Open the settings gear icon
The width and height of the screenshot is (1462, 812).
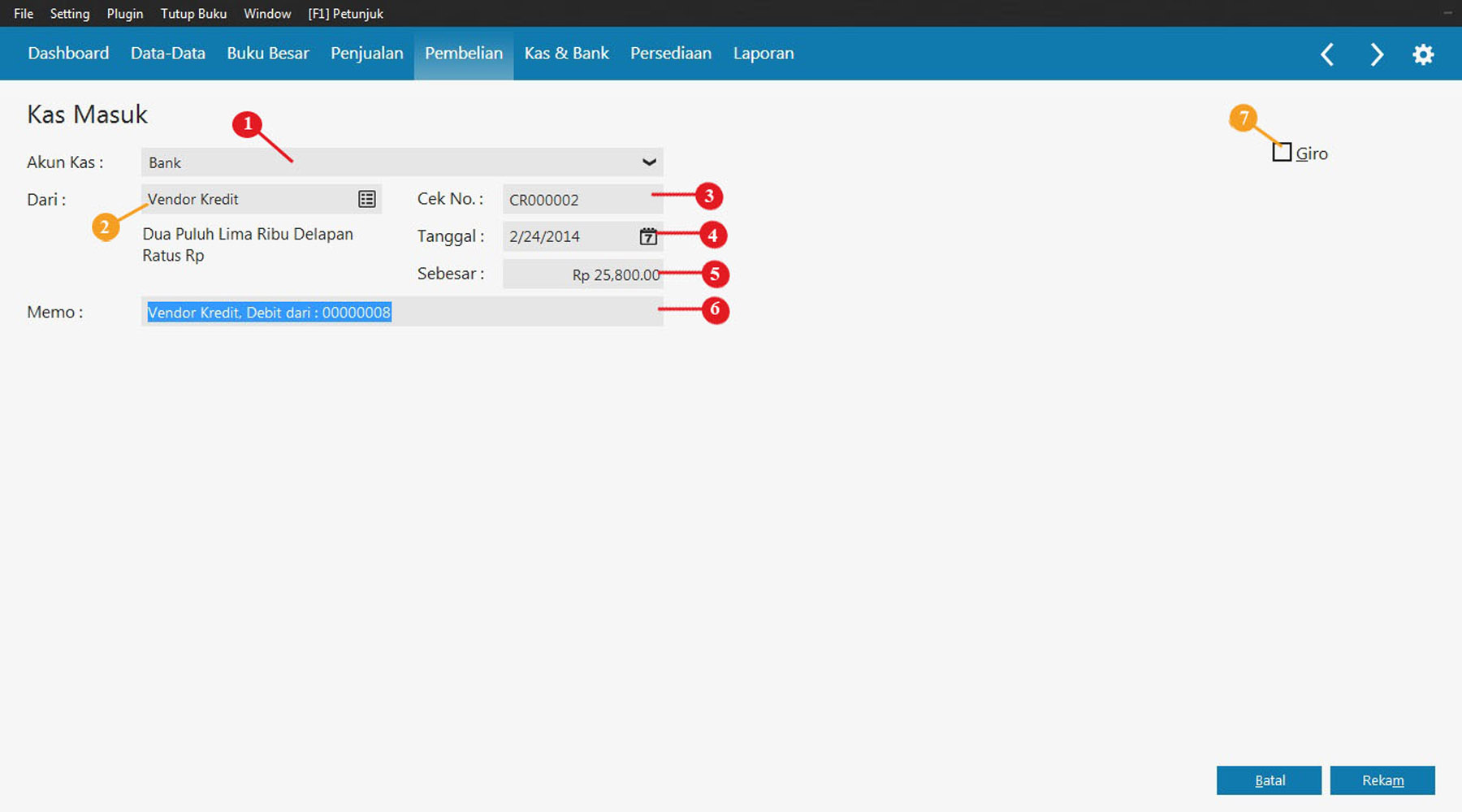[1423, 54]
